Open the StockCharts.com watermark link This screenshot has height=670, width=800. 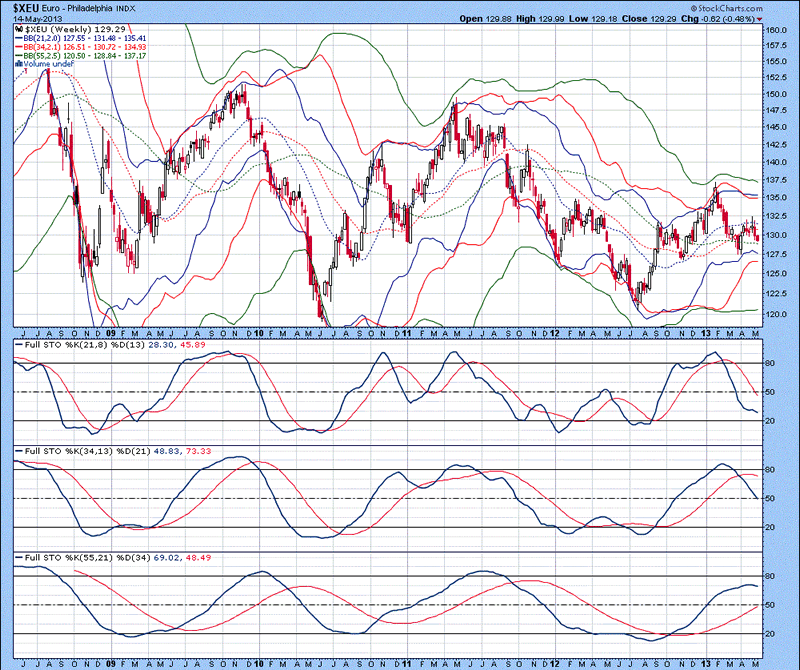coord(731,8)
